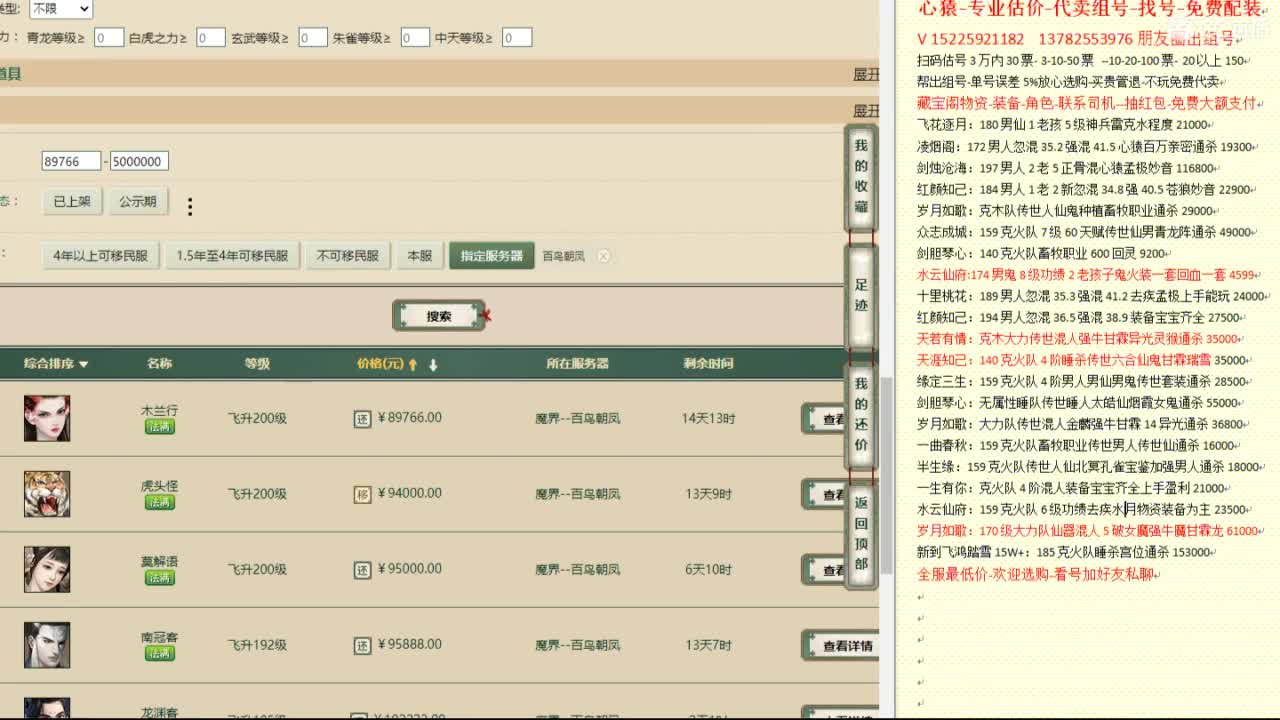Click the 名称 column header
Image resolution: width=1280 pixels, height=720 pixels.
pyautogui.click(x=159, y=364)
